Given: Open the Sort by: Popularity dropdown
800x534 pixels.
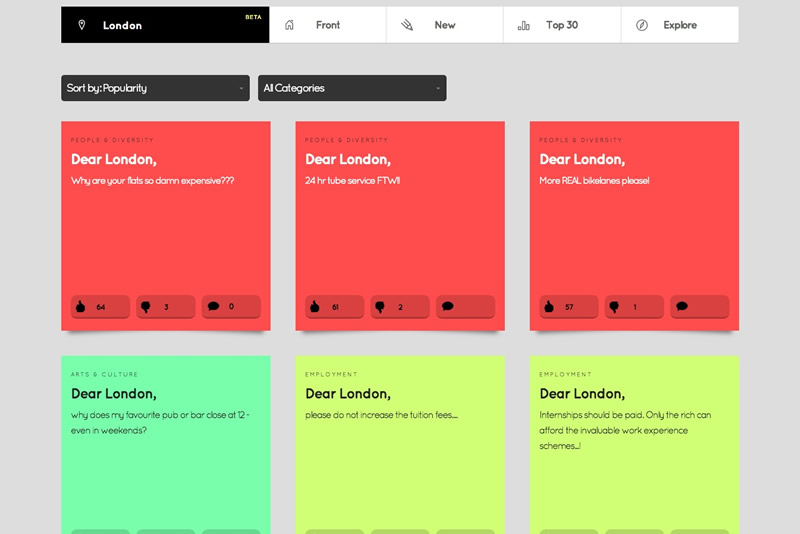Looking at the screenshot, I should [x=156, y=88].
